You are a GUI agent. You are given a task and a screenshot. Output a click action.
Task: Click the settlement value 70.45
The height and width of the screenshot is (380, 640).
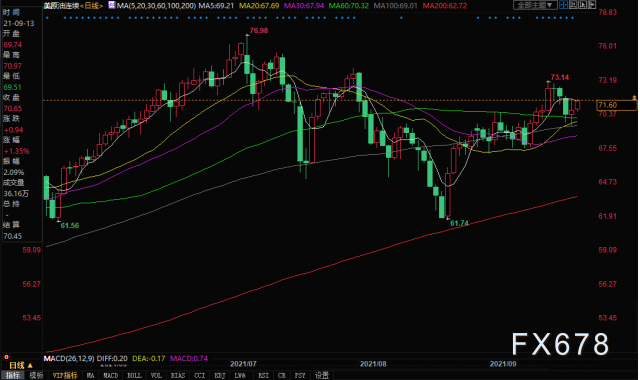coord(13,236)
